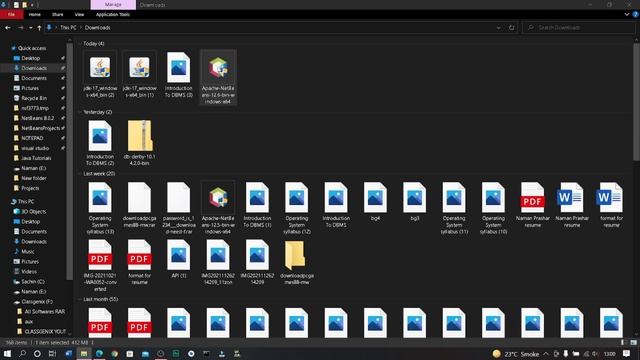The width and height of the screenshot is (640, 360).
Task: Open Java Tutorials folder in sidebar
Action: [36, 158]
